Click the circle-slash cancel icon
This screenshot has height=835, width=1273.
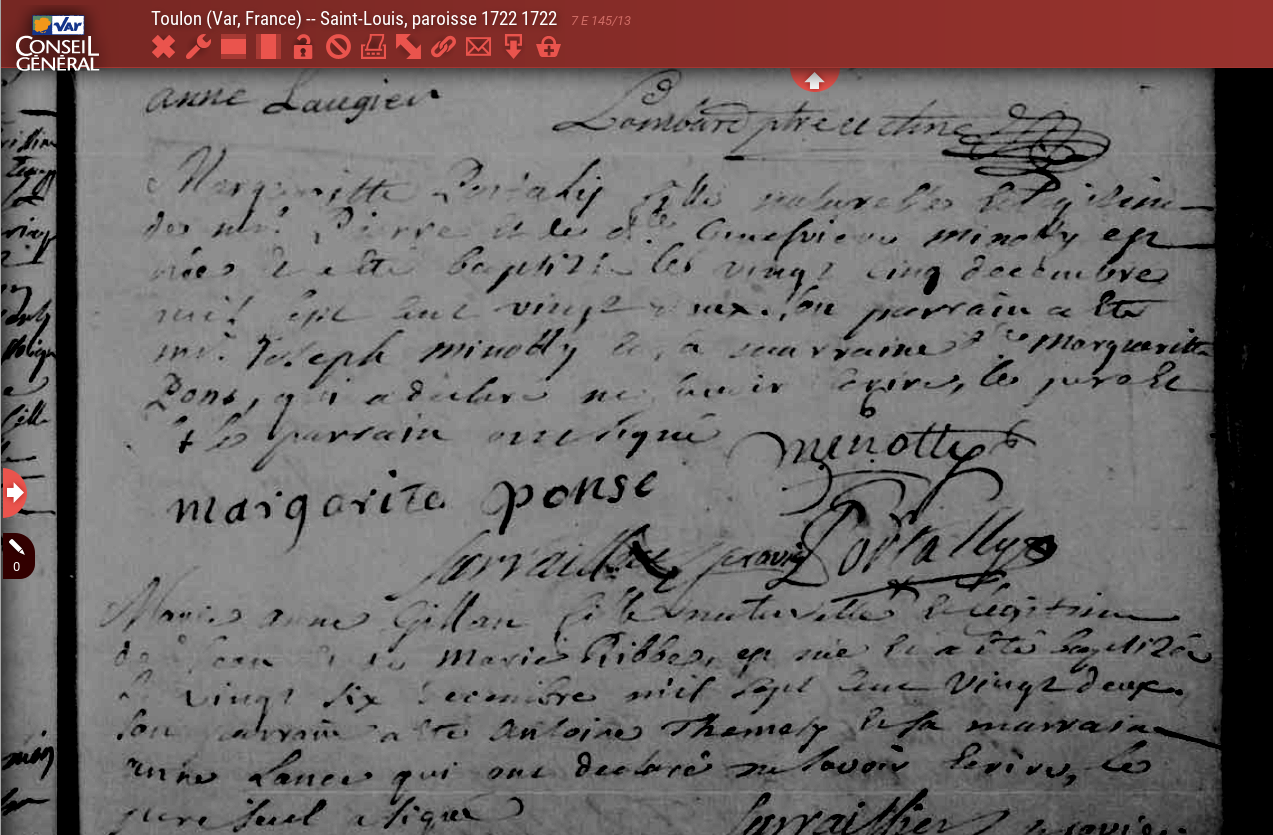tap(338, 47)
